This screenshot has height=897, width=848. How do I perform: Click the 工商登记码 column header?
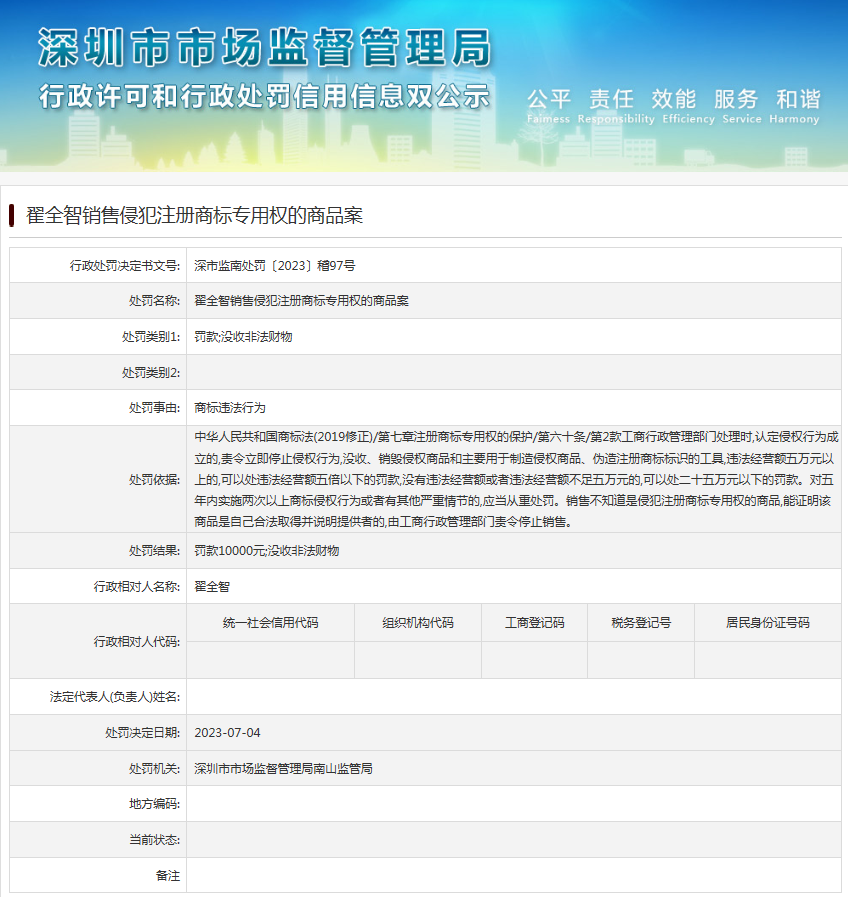(x=534, y=623)
